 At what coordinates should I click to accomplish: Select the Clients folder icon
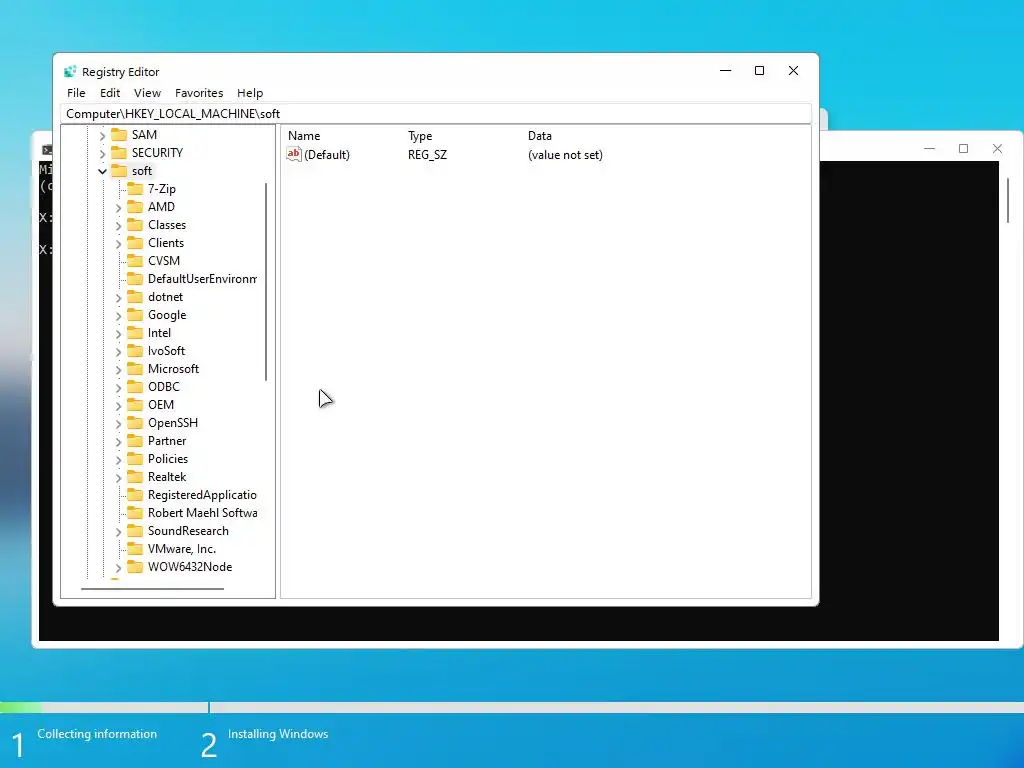coord(135,242)
